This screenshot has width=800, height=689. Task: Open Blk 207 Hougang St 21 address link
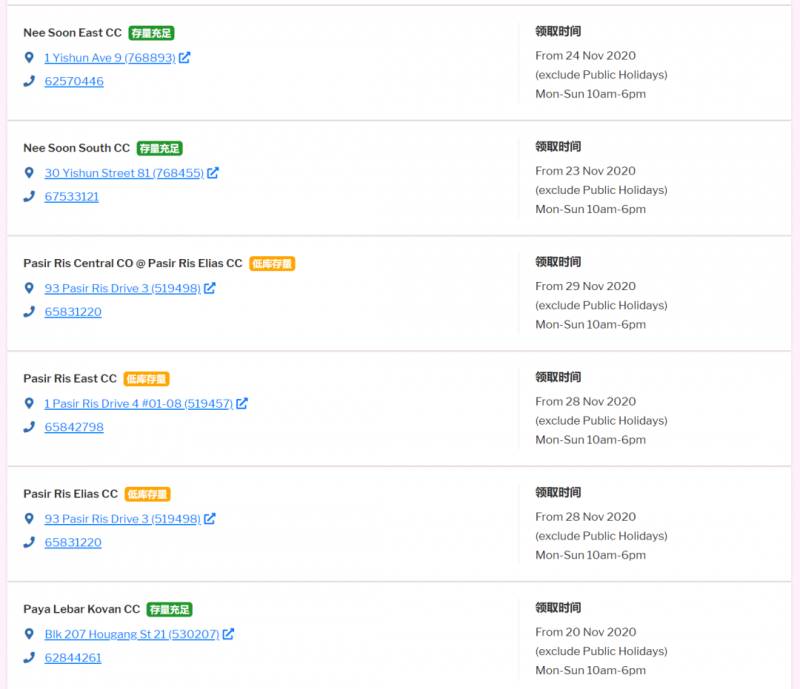click(131, 634)
